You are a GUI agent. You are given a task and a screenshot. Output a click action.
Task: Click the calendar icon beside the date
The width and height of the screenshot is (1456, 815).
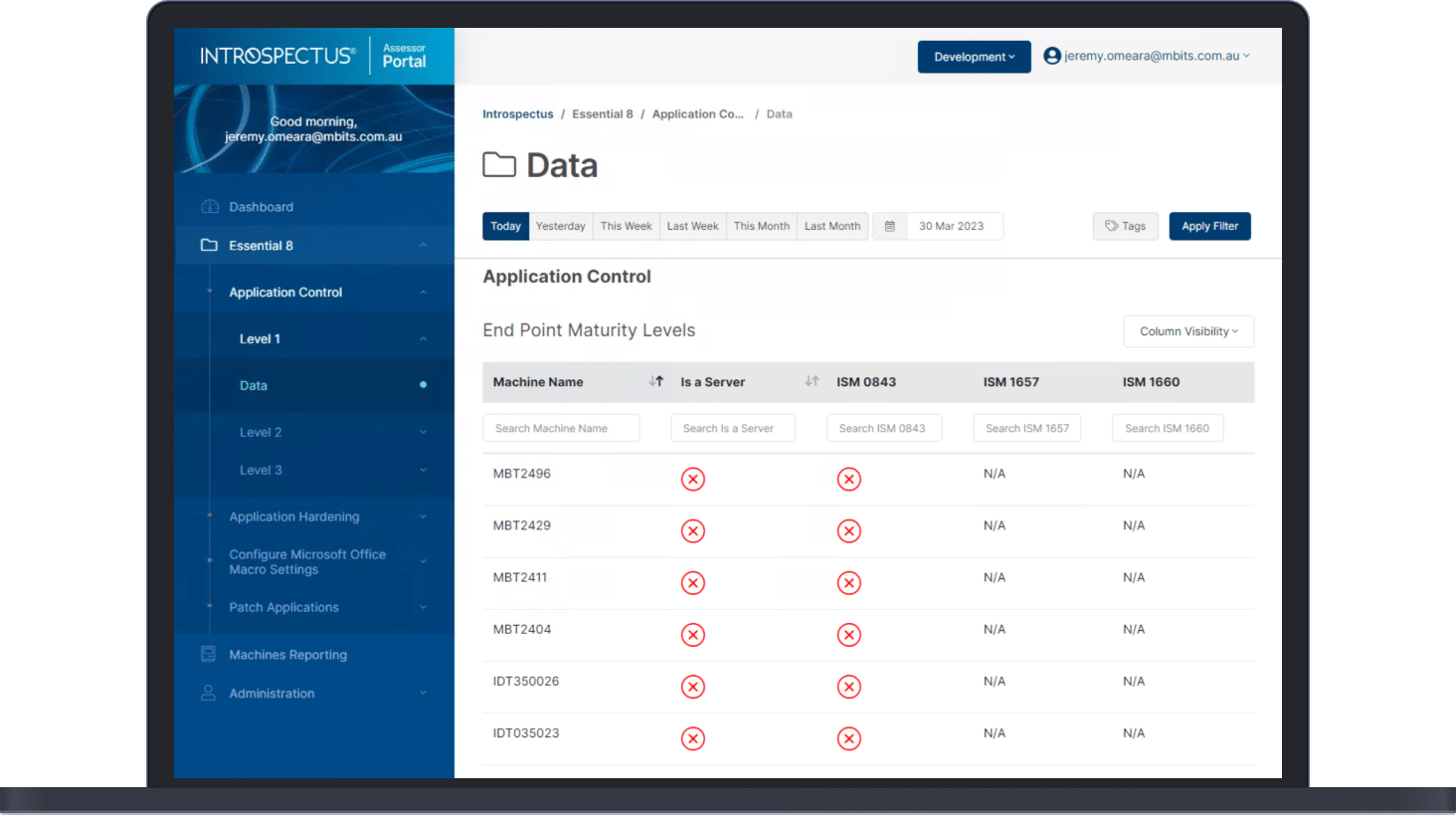point(889,226)
